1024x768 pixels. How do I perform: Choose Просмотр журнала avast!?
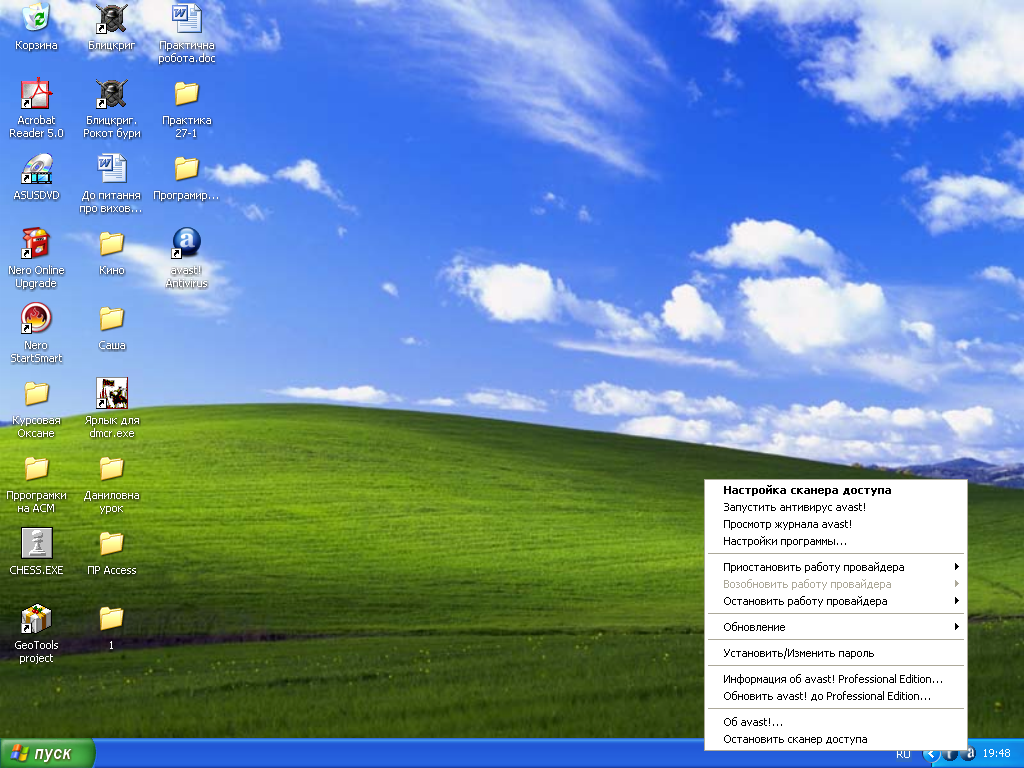tap(835, 524)
